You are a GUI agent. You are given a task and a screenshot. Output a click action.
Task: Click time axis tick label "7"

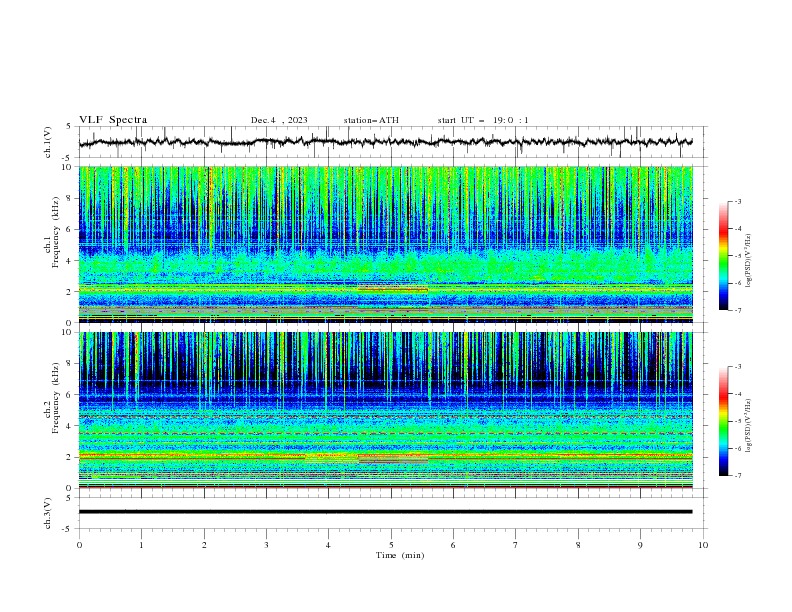(x=516, y=545)
